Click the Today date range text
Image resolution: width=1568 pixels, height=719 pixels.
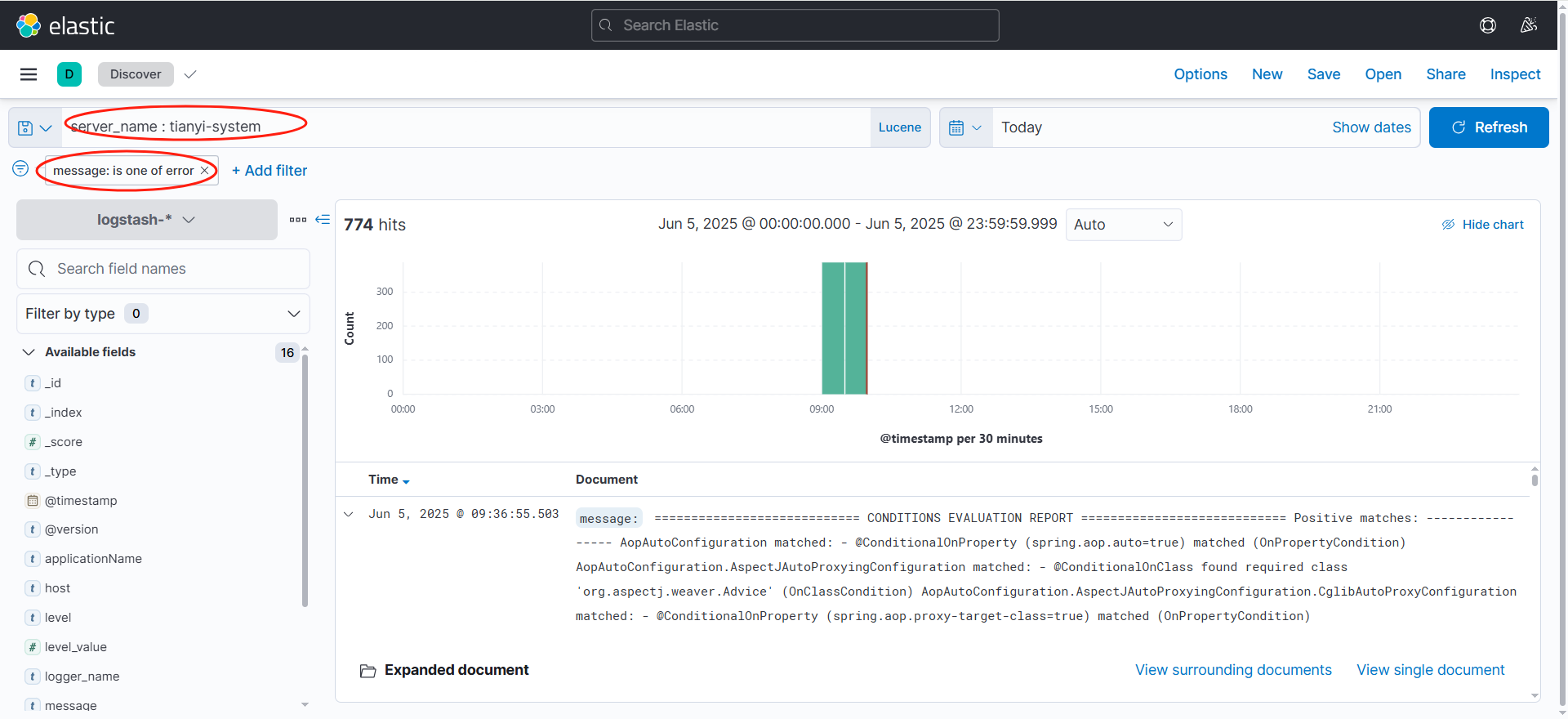1022,127
